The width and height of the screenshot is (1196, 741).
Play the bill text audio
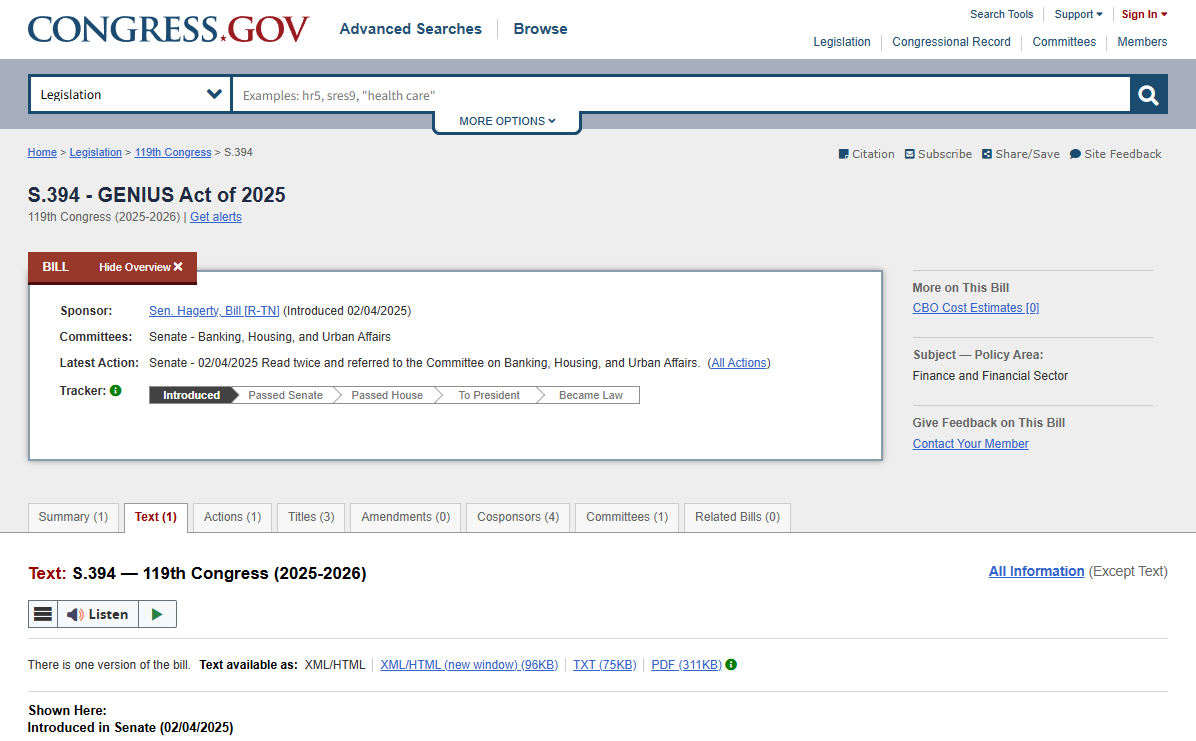(157, 614)
